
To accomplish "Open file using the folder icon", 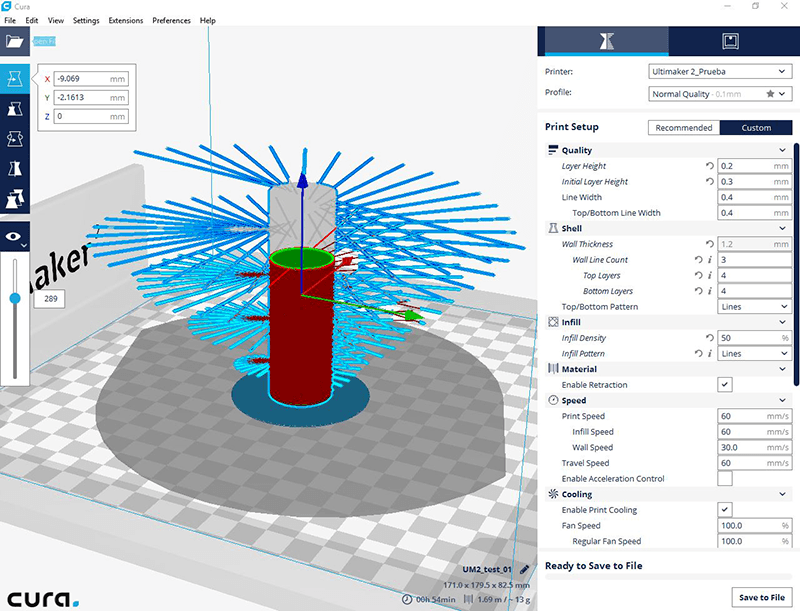I will 14,41.
